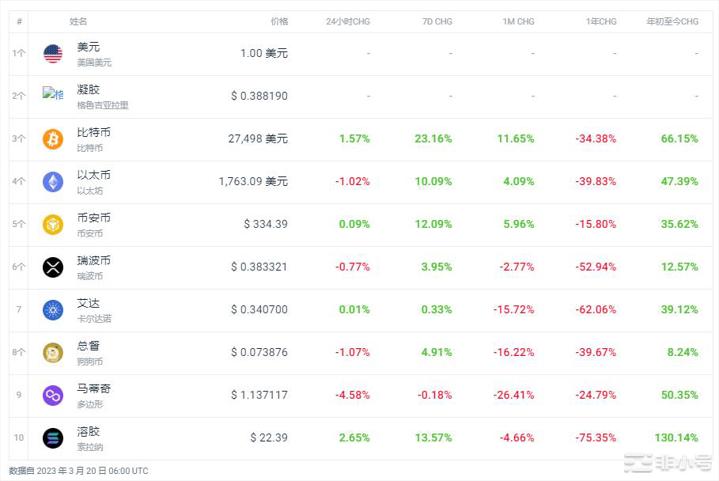719x481 pixels.
Task: Open the 凝胶 coin name
Action: click(x=88, y=89)
